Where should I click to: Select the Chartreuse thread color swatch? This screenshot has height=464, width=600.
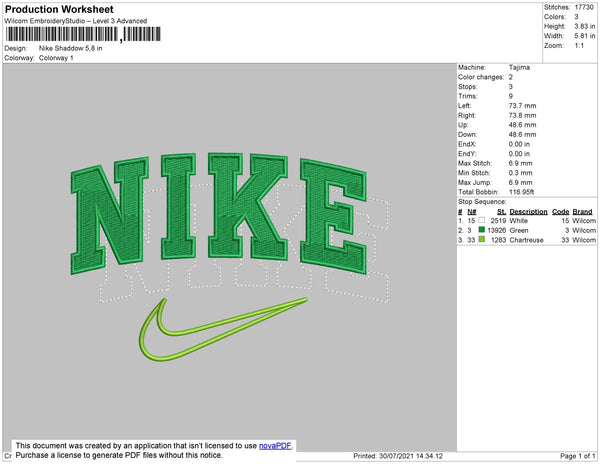[482, 239]
